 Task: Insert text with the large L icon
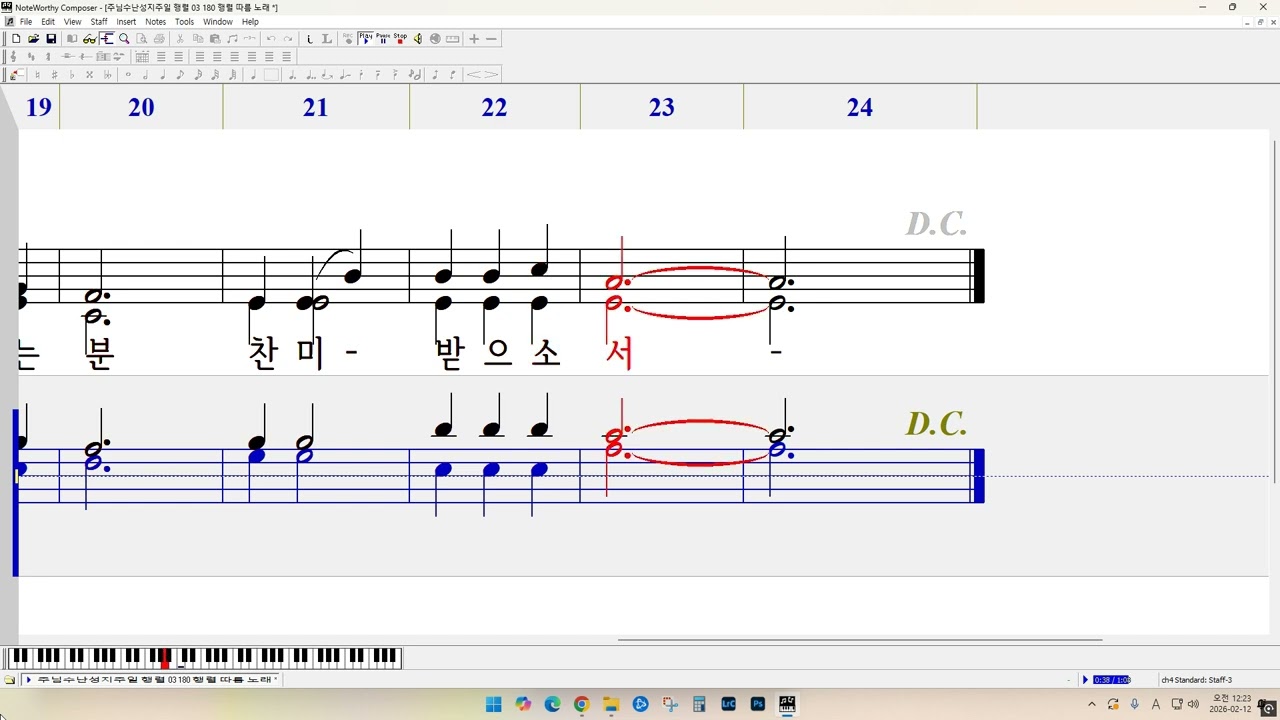[x=326, y=39]
